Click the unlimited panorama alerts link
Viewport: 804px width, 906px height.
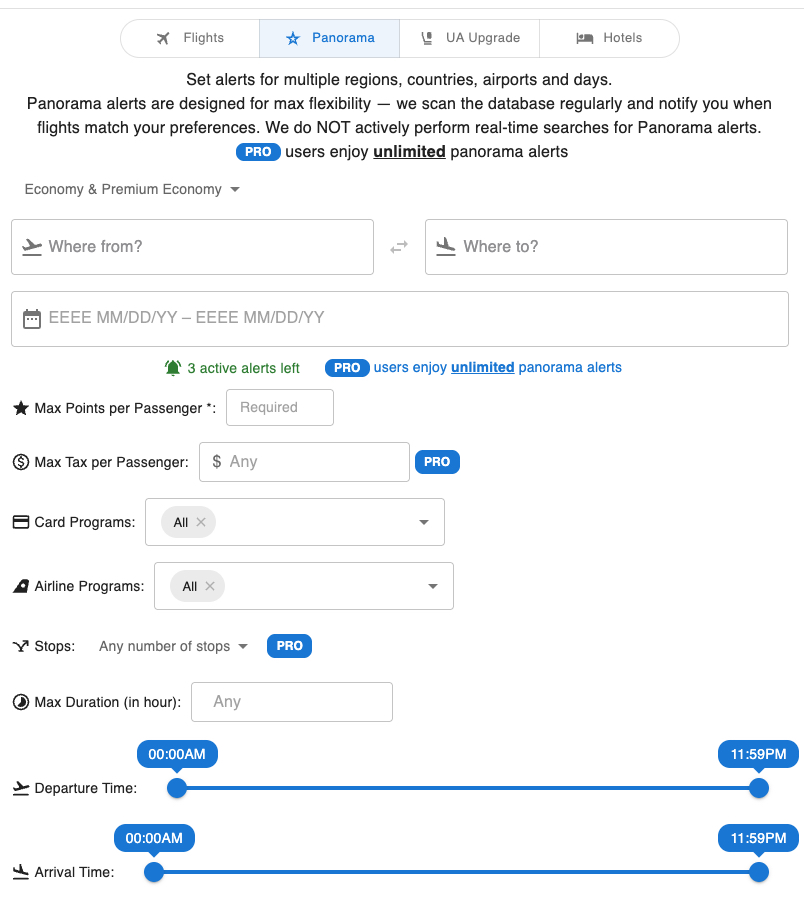coord(482,367)
